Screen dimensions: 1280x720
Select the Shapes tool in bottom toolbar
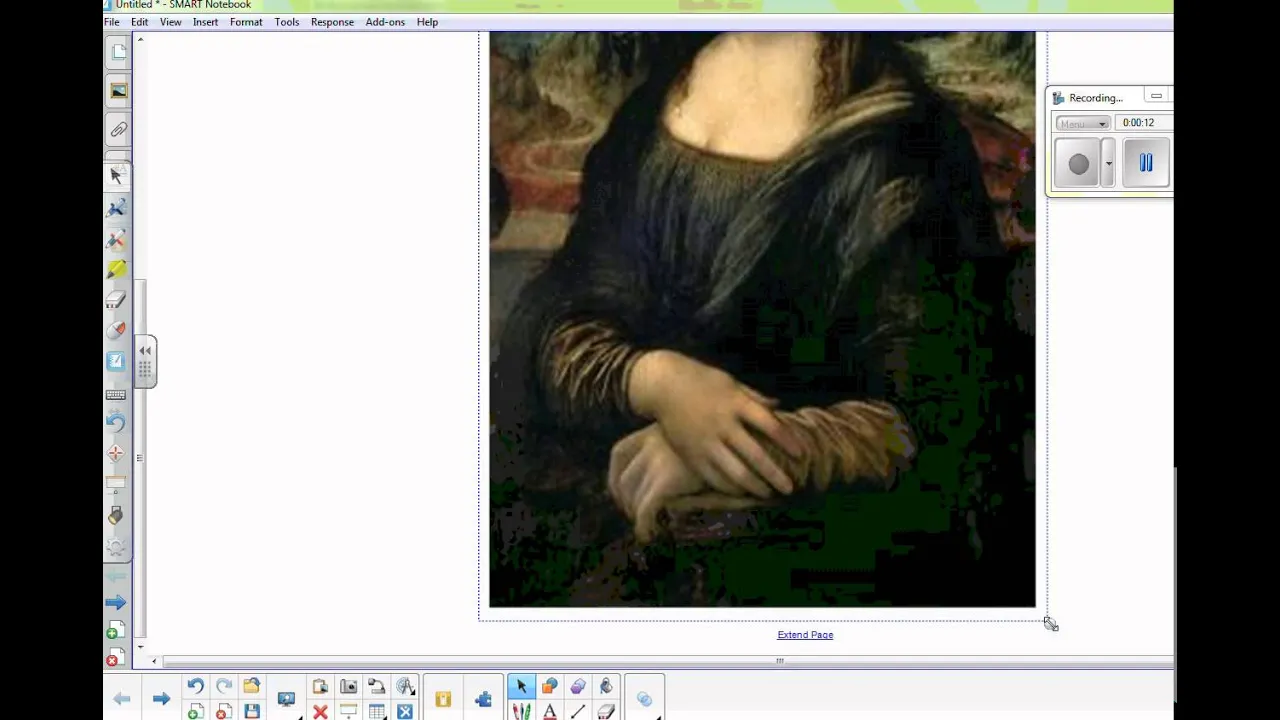click(x=549, y=686)
